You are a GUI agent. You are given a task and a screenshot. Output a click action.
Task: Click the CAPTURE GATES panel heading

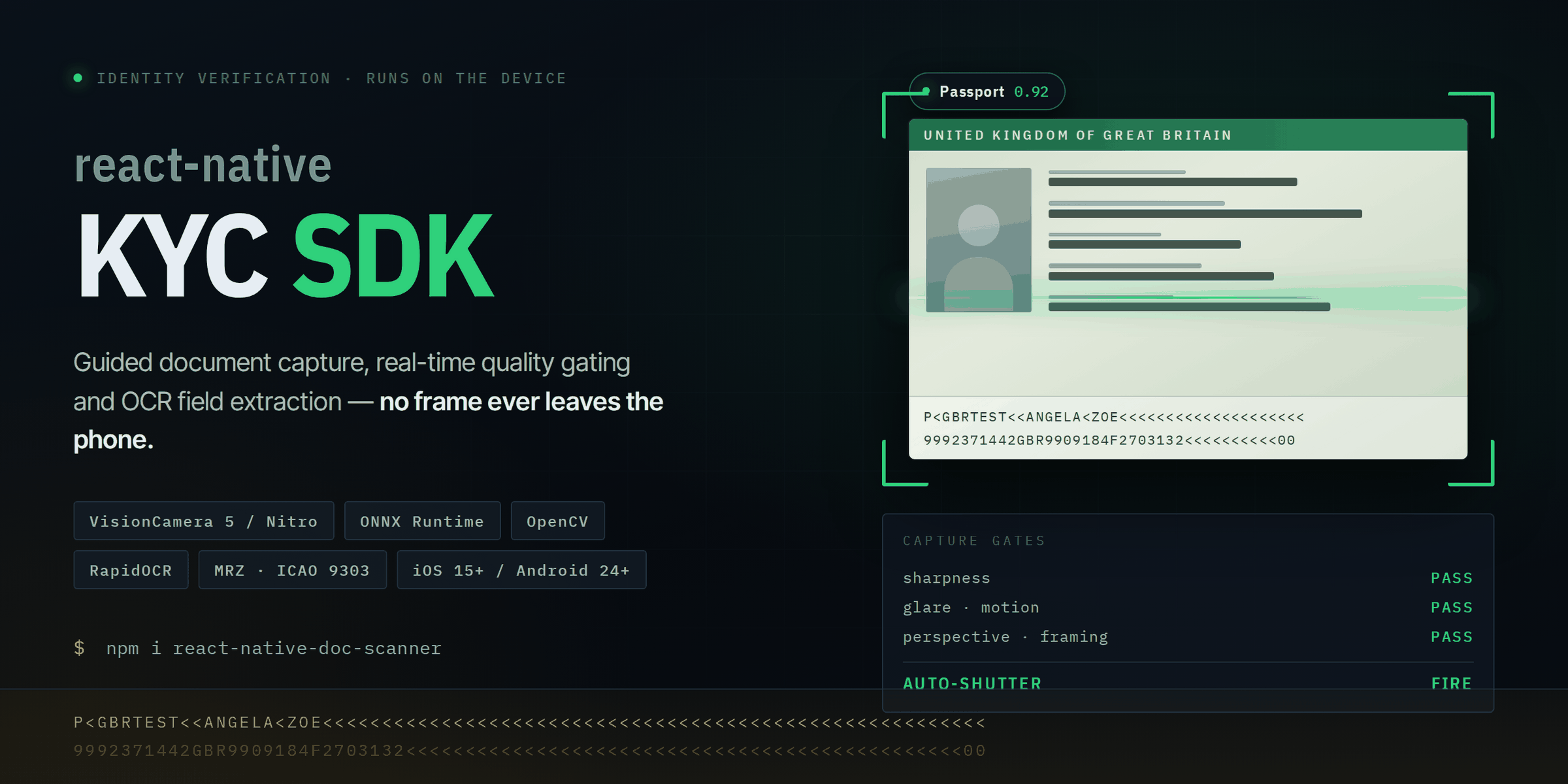coord(974,540)
